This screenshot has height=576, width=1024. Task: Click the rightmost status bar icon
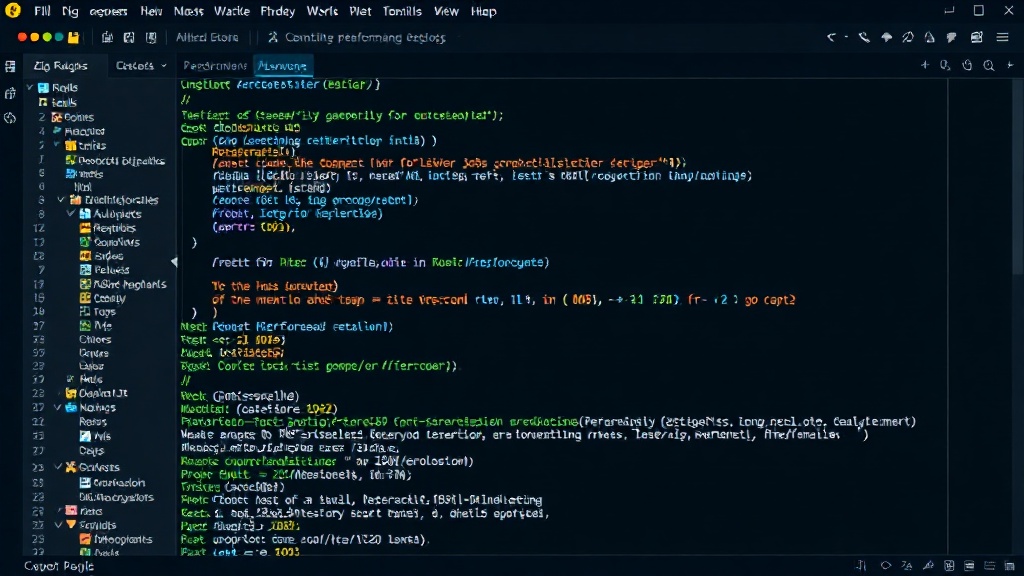[x=1010, y=566]
